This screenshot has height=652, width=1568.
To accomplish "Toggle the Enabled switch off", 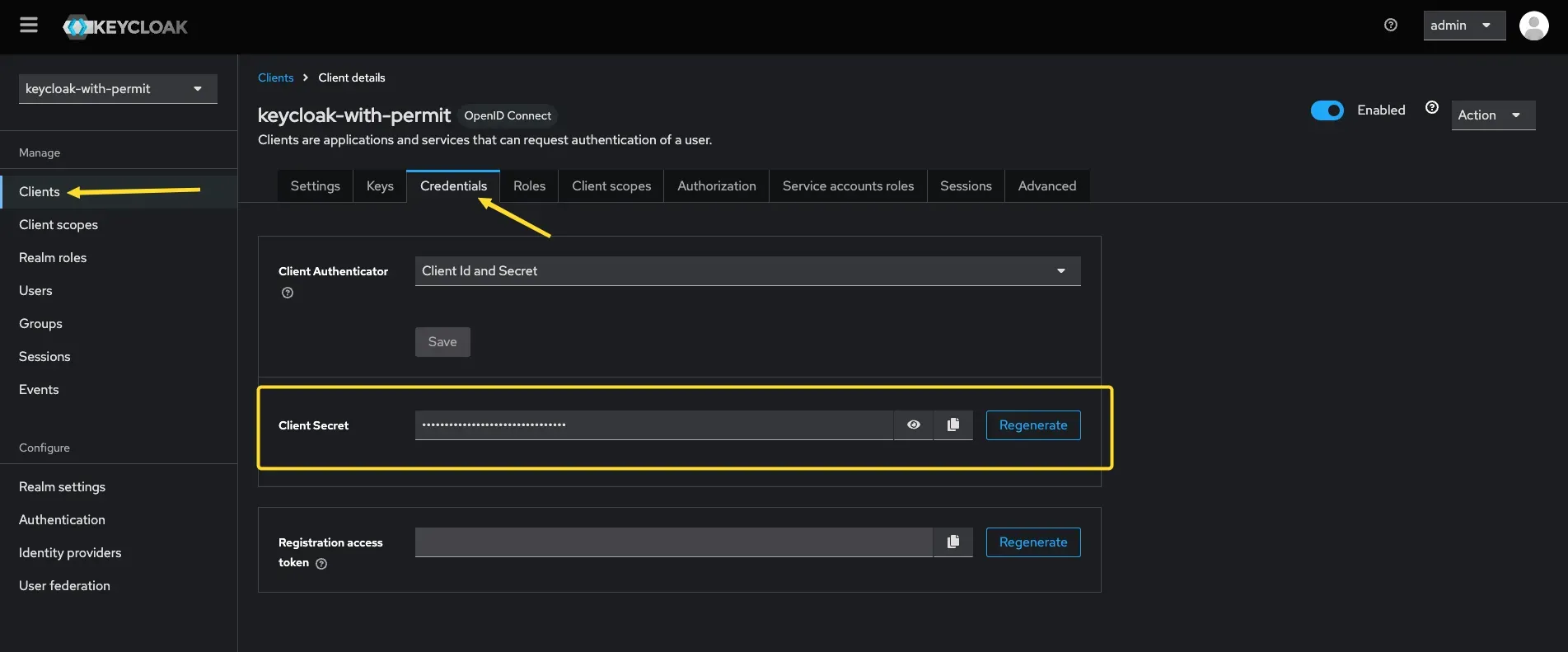I will click(x=1327, y=110).
